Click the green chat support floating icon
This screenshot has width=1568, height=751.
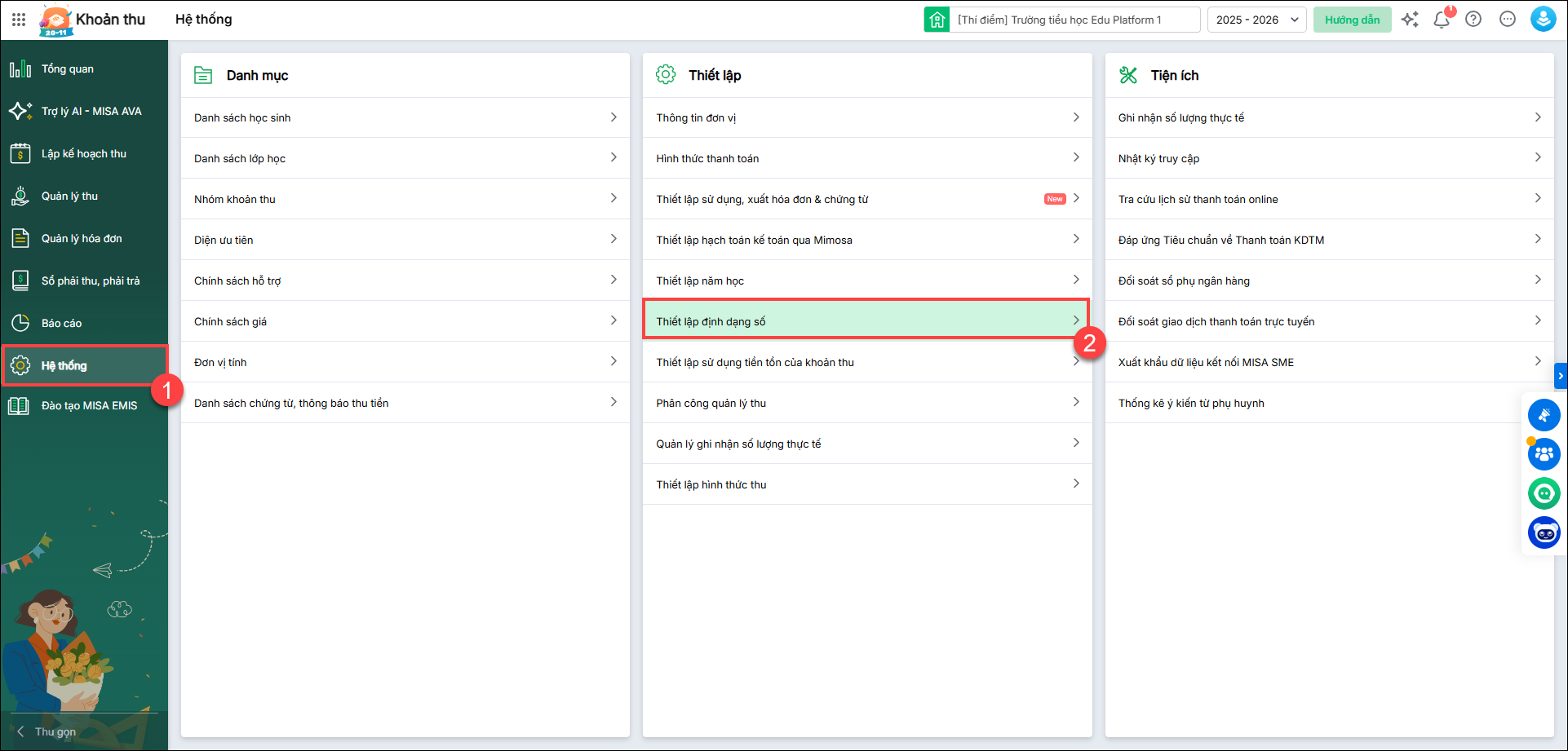pyautogui.click(x=1544, y=493)
